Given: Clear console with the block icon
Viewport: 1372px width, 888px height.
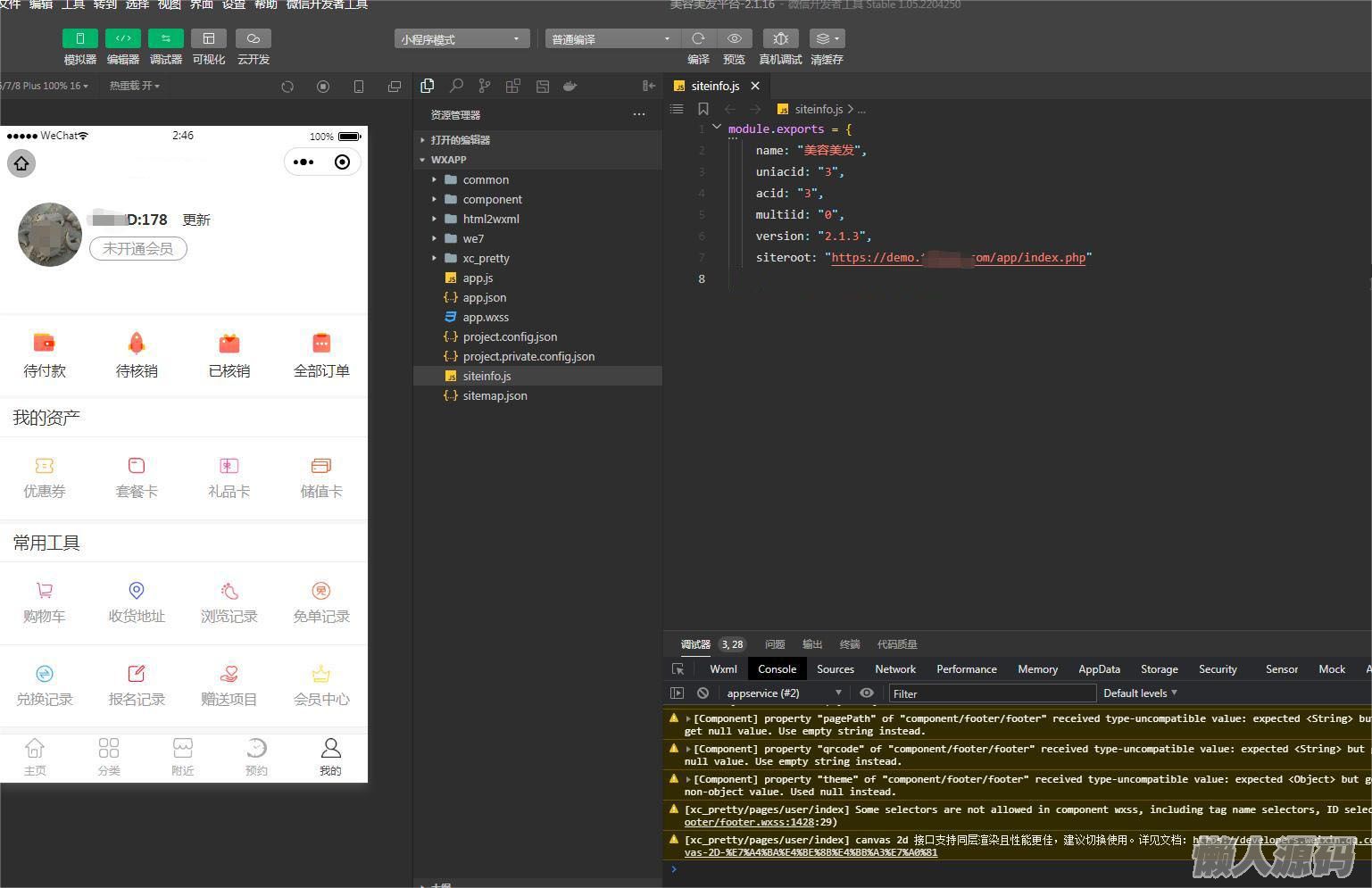Looking at the screenshot, I should click(x=703, y=693).
